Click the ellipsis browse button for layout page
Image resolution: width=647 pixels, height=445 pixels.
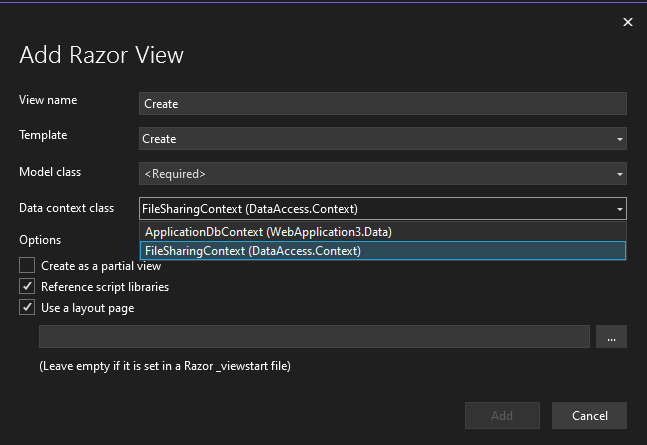(611, 337)
